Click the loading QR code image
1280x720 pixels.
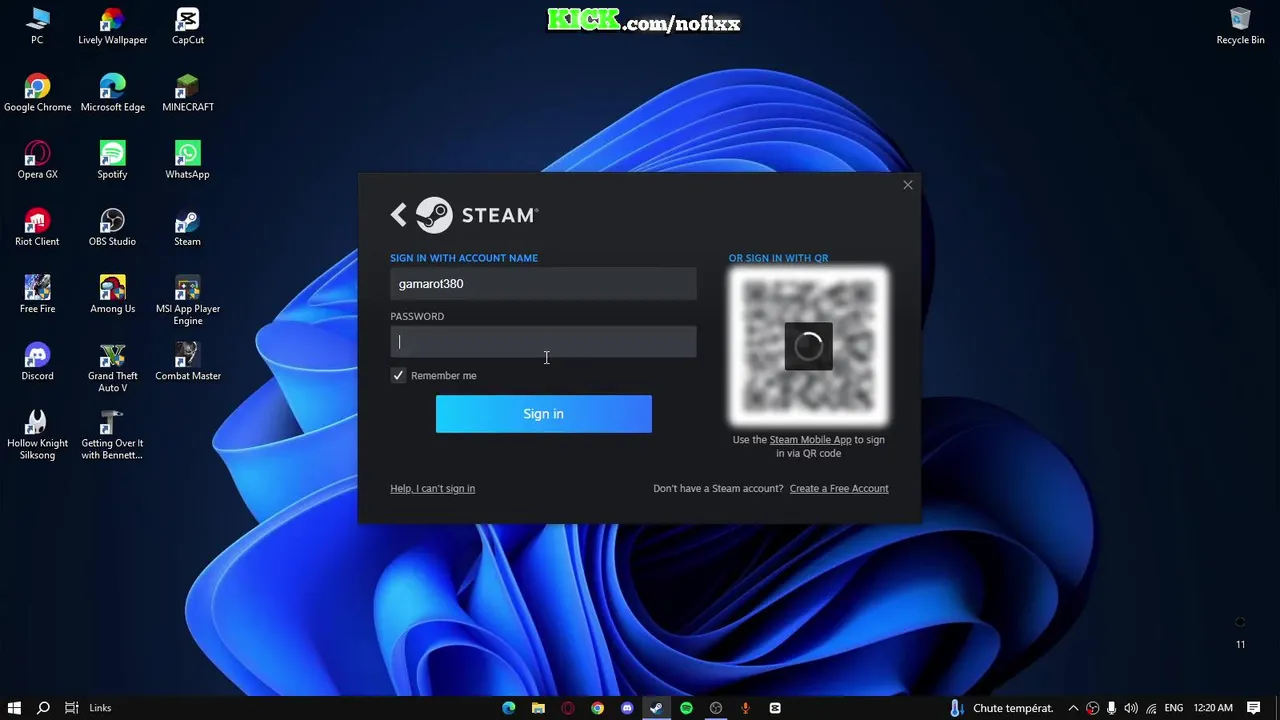pyautogui.click(x=809, y=346)
